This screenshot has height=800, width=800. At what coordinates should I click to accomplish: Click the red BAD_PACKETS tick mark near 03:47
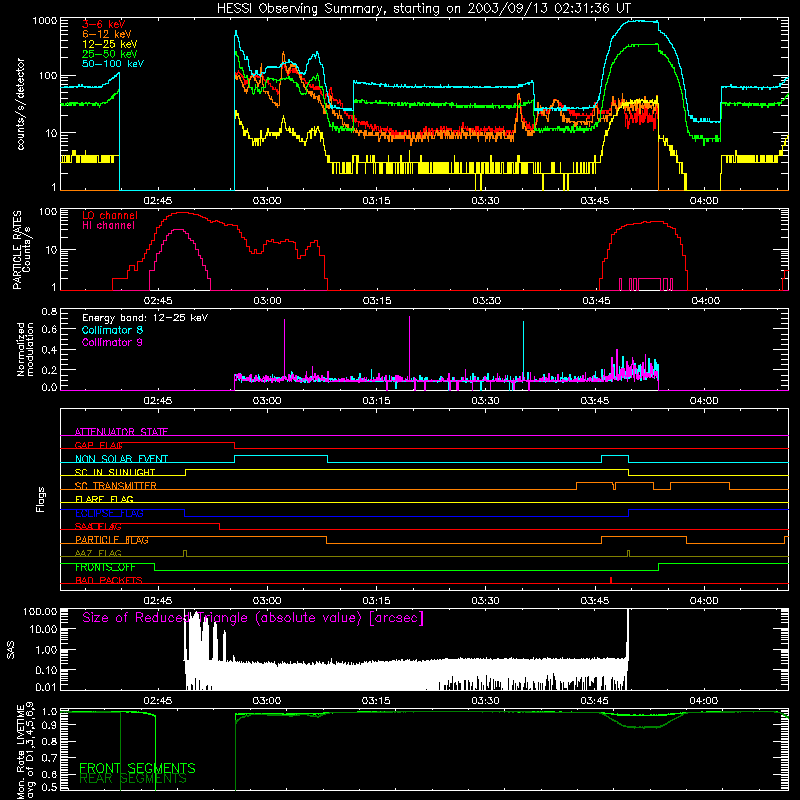coord(611,580)
